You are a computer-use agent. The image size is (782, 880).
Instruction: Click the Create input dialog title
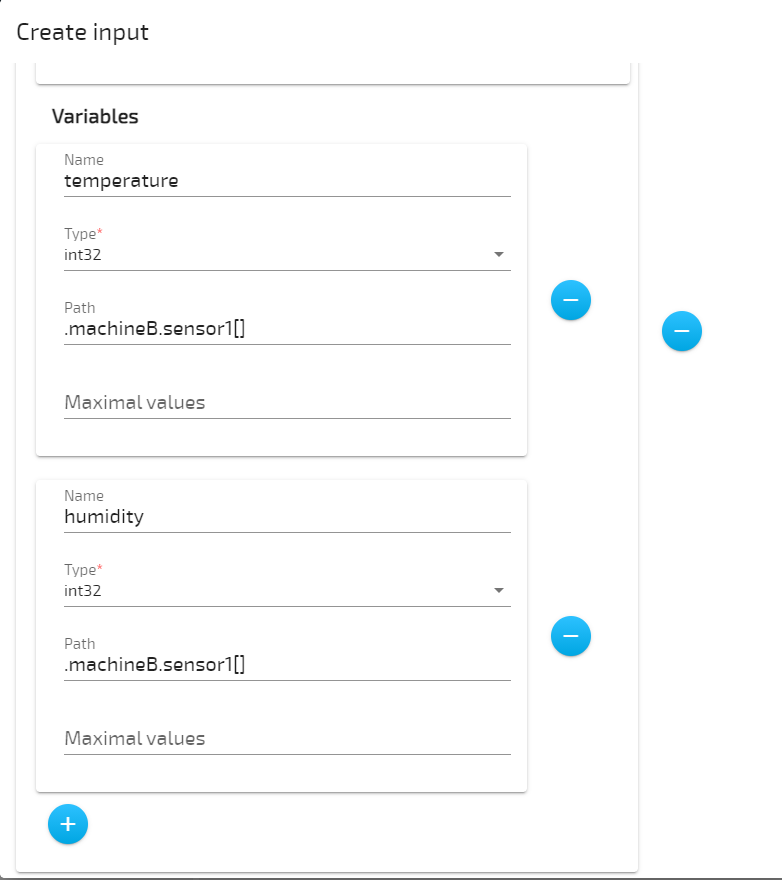(82, 31)
